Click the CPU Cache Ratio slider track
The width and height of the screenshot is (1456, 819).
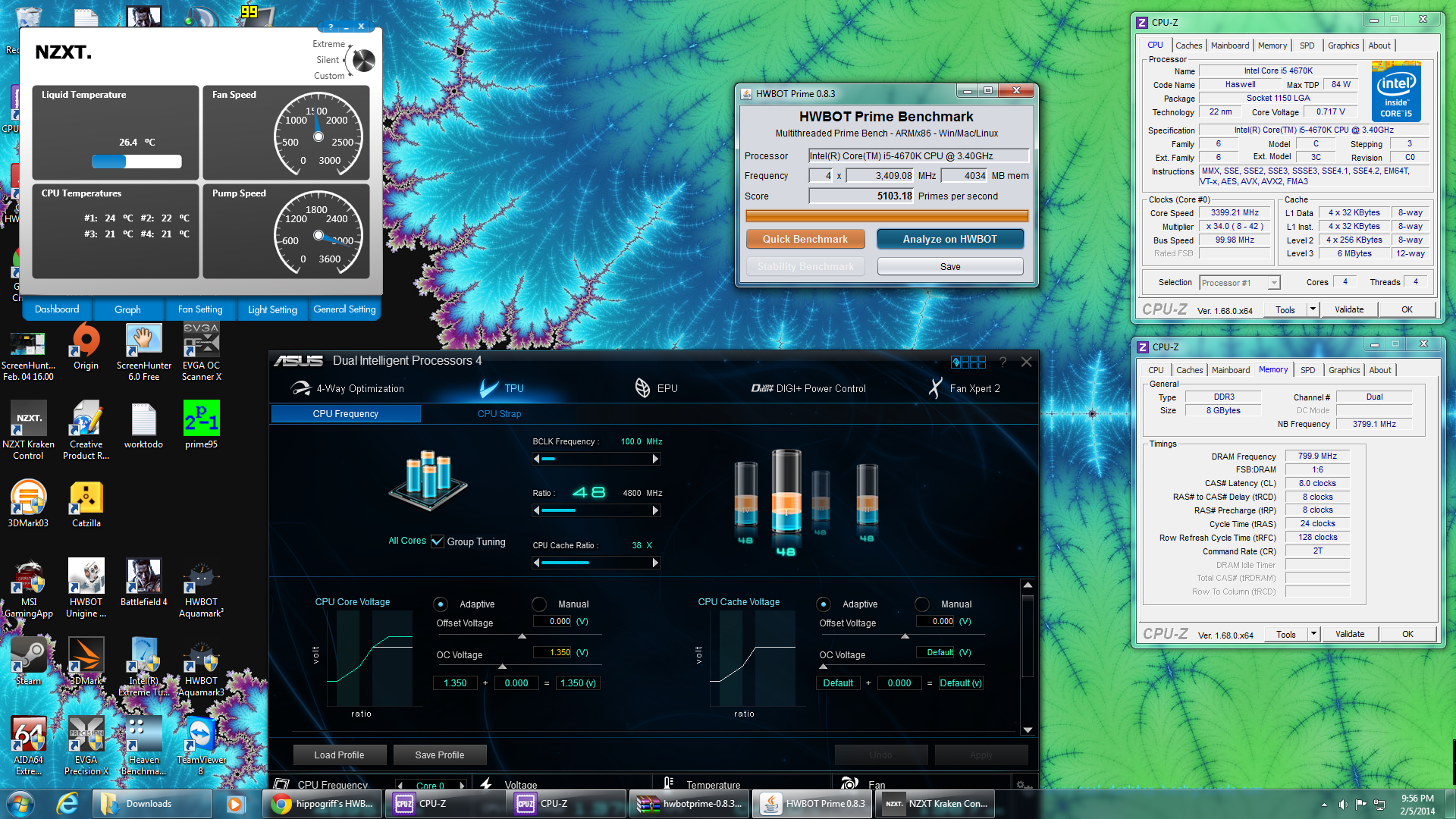pos(596,563)
